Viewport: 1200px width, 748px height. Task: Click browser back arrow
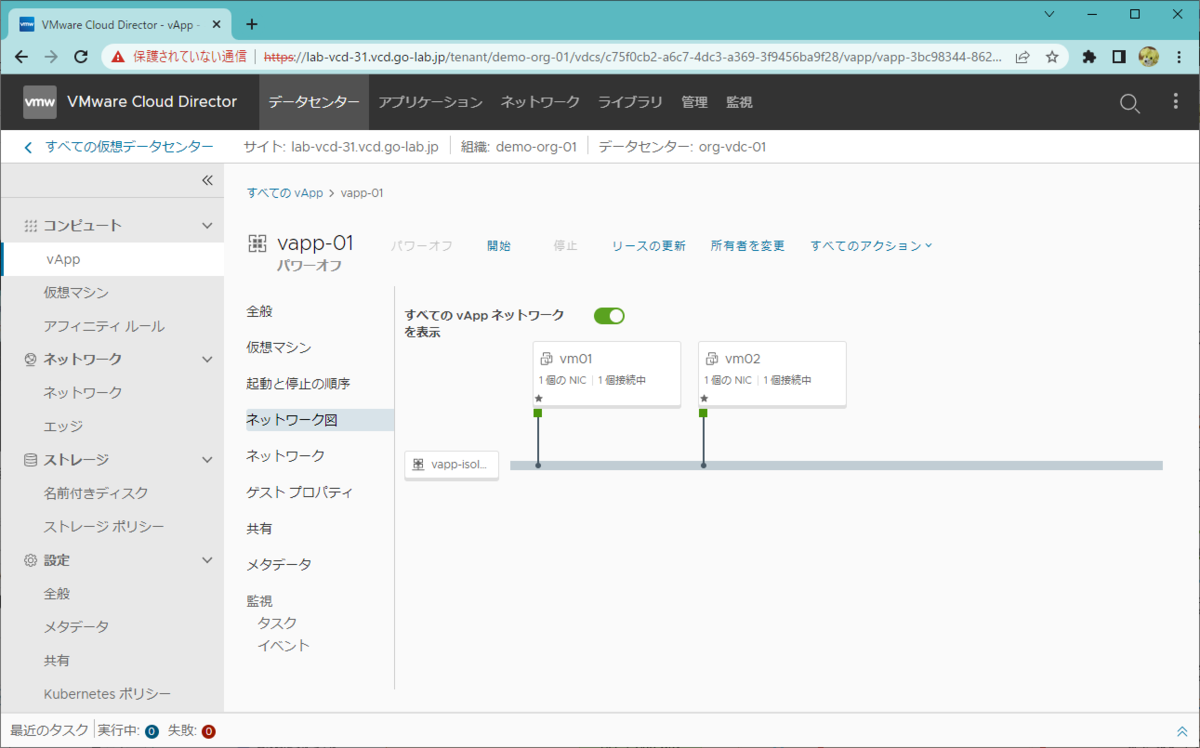pos(22,57)
